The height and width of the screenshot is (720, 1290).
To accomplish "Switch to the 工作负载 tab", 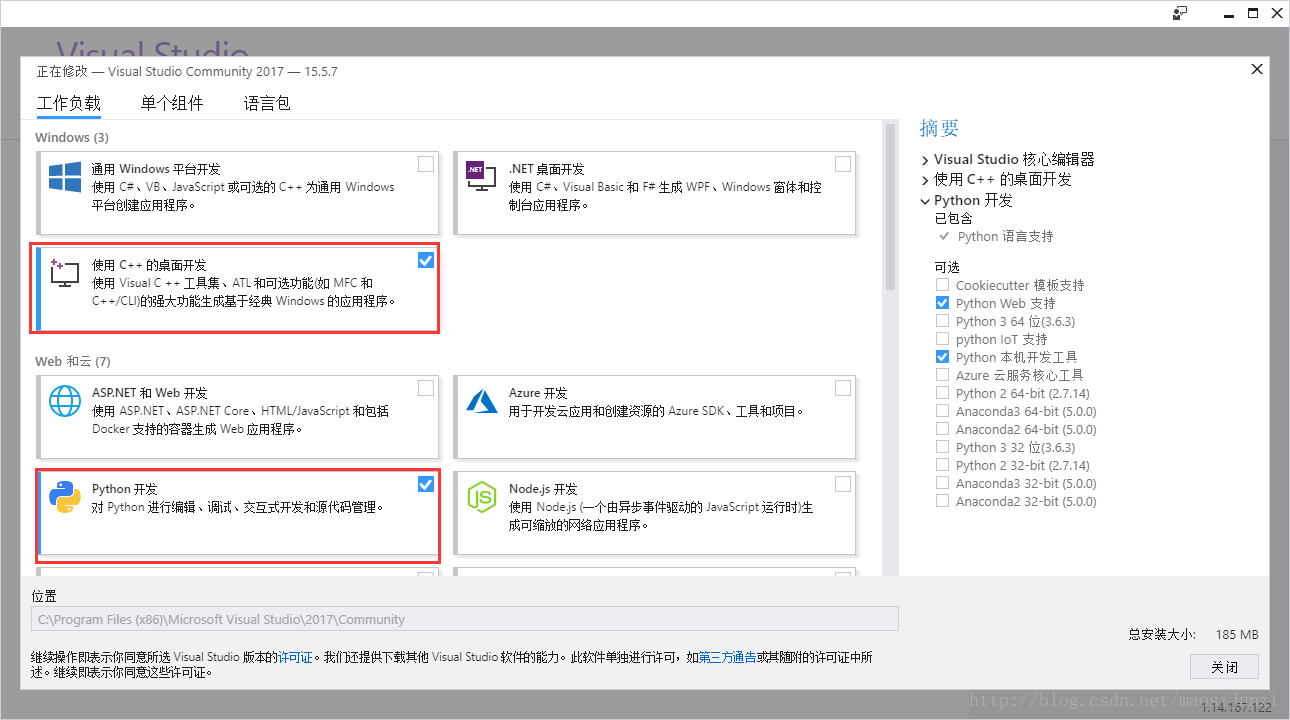I will pos(69,103).
